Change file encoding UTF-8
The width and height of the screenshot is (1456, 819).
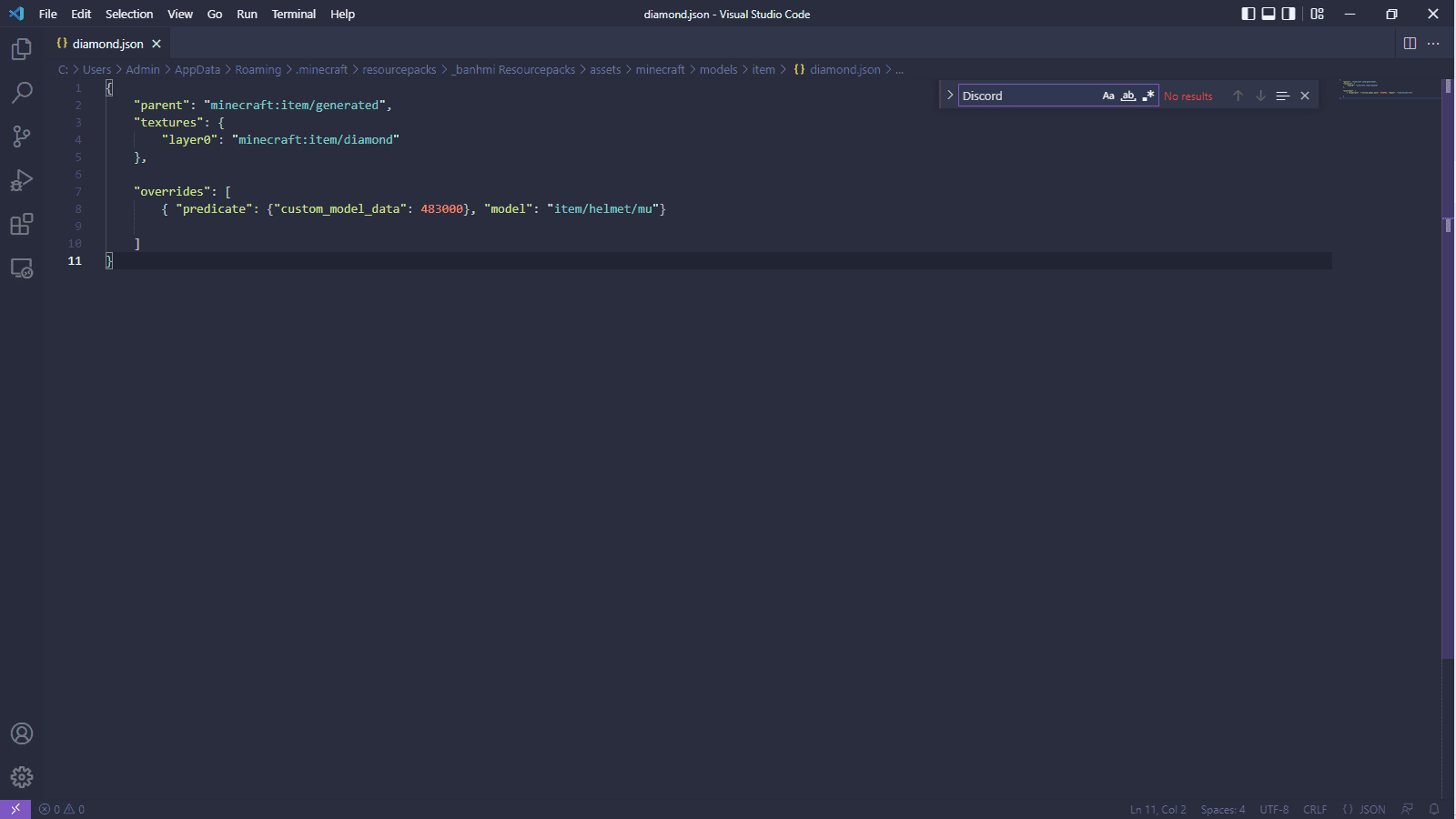1274,809
